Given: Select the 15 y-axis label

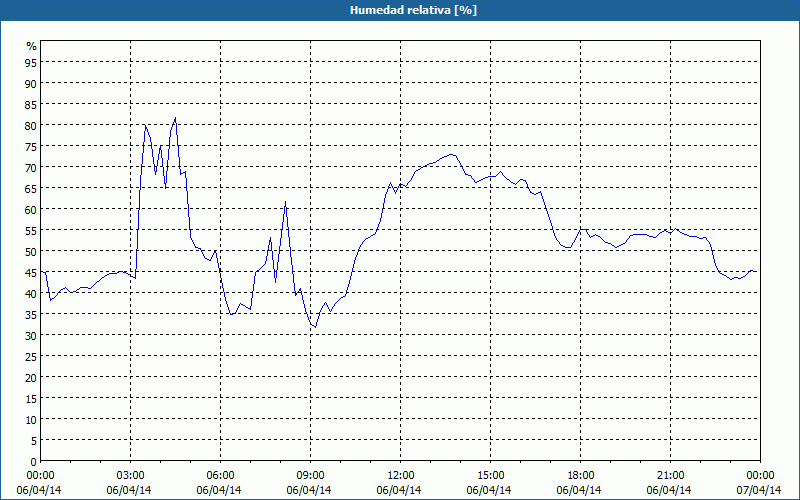Looking at the screenshot, I should tap(31, 398).
